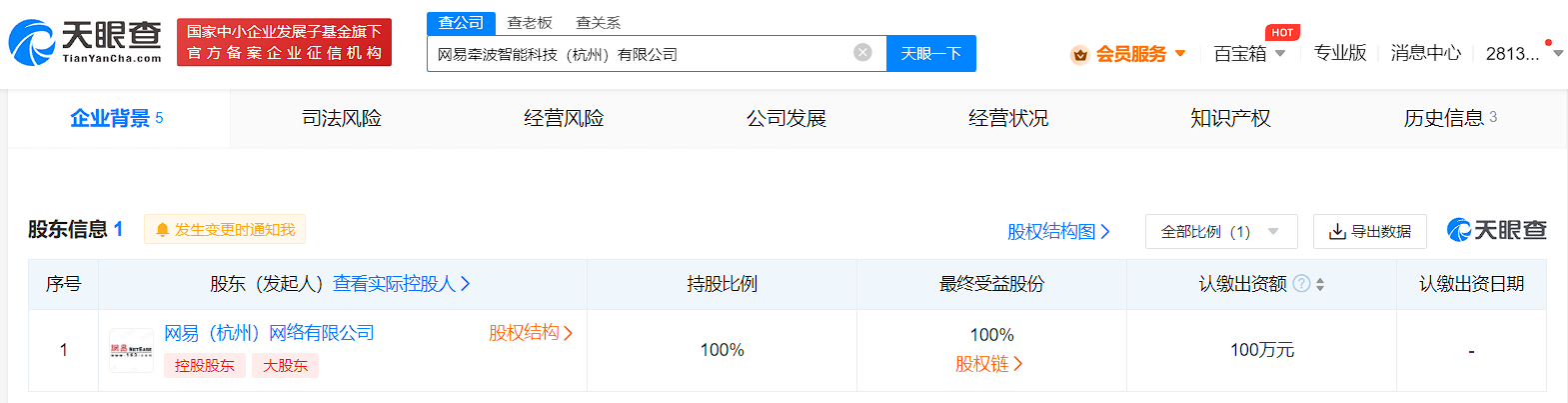Open 网易（杭州）网络有限公司 shareholder link
The image size is (1568, 403).
[269, 333]
